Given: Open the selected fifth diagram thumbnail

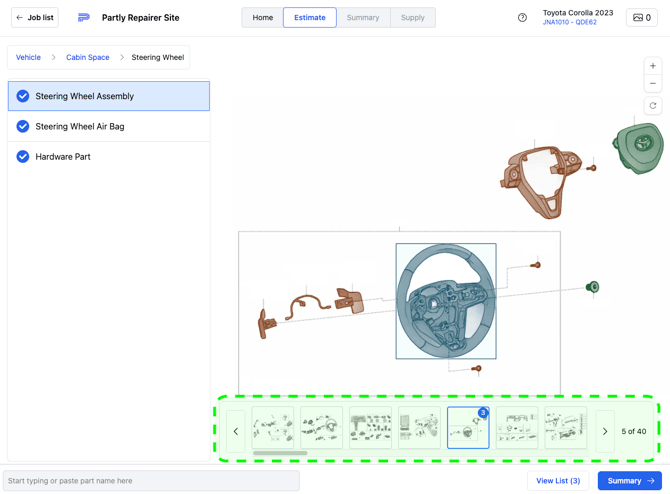Looking at the screenshot, I should pos(468,427).
